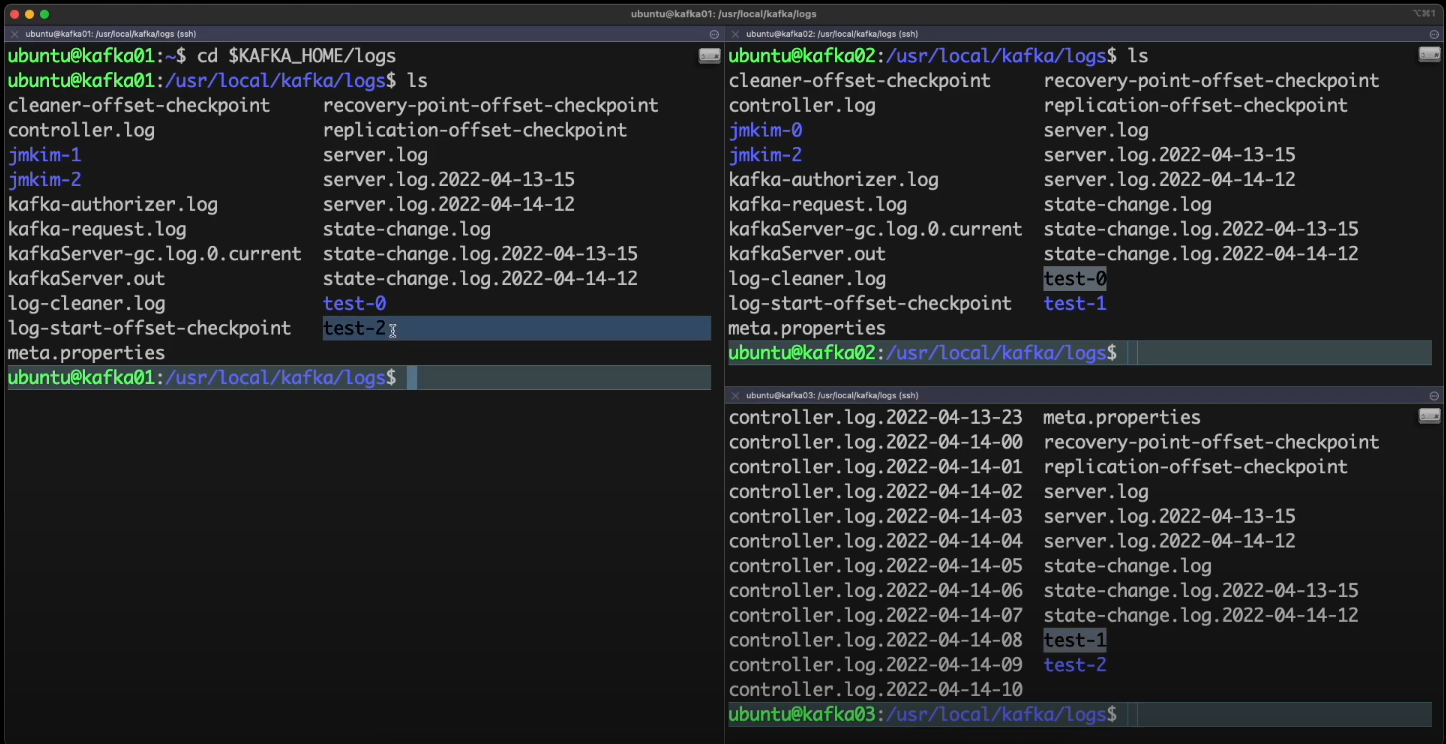The width and height of the screenshot is (1446, 744).
Task: Click the test-0 directory in kafka01 pane
Action: [x=354, y=303]
